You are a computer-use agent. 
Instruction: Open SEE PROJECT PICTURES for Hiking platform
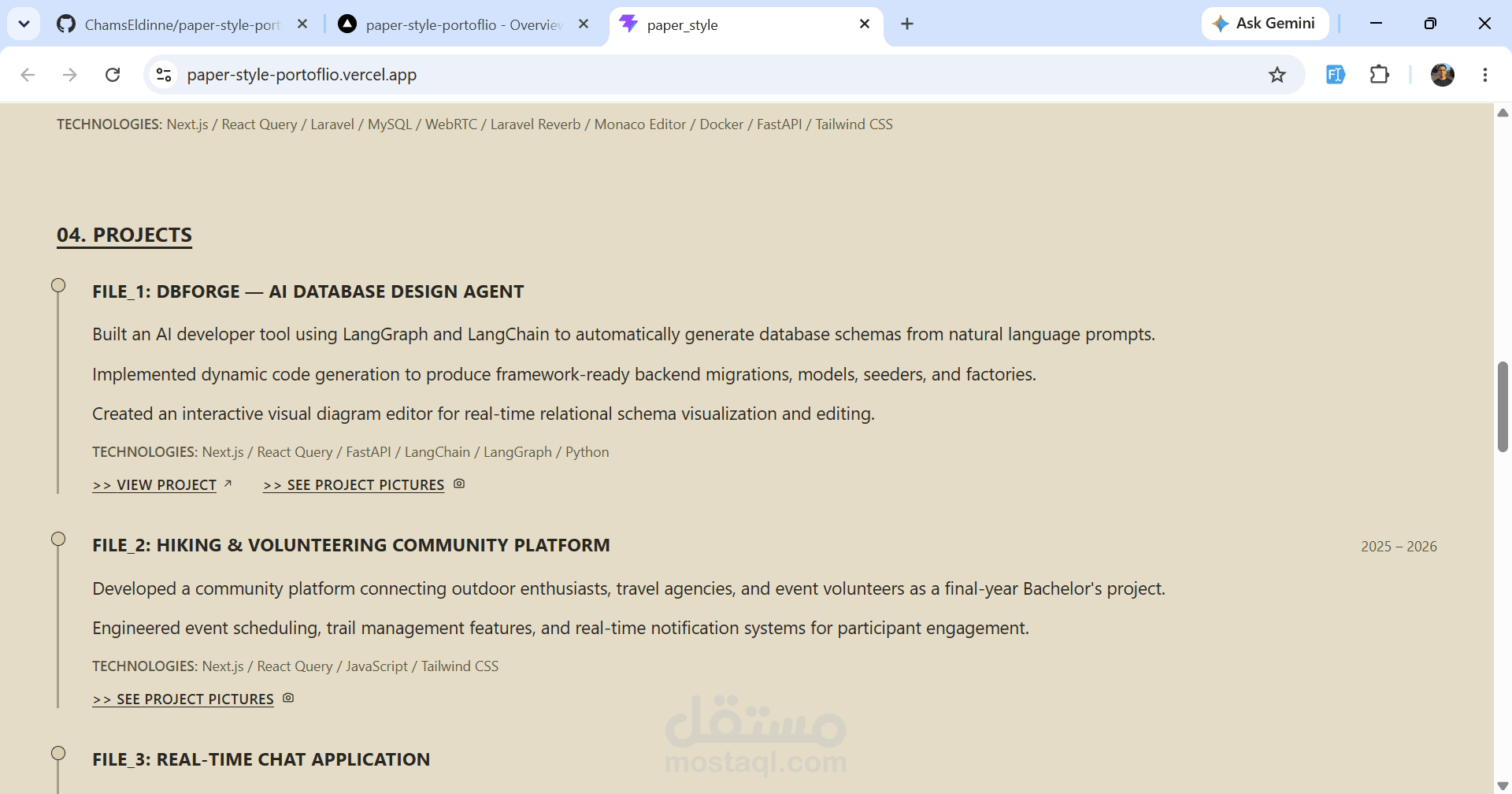coord(183,699)
